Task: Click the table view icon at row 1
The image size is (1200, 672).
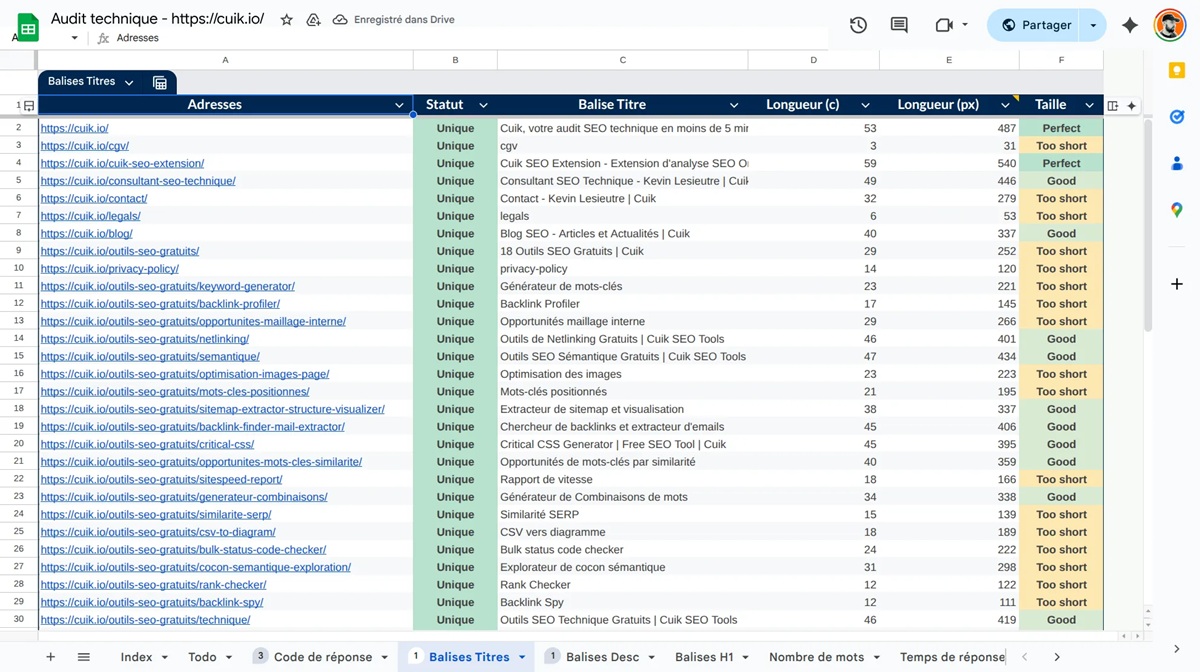Action: point(29,105)
